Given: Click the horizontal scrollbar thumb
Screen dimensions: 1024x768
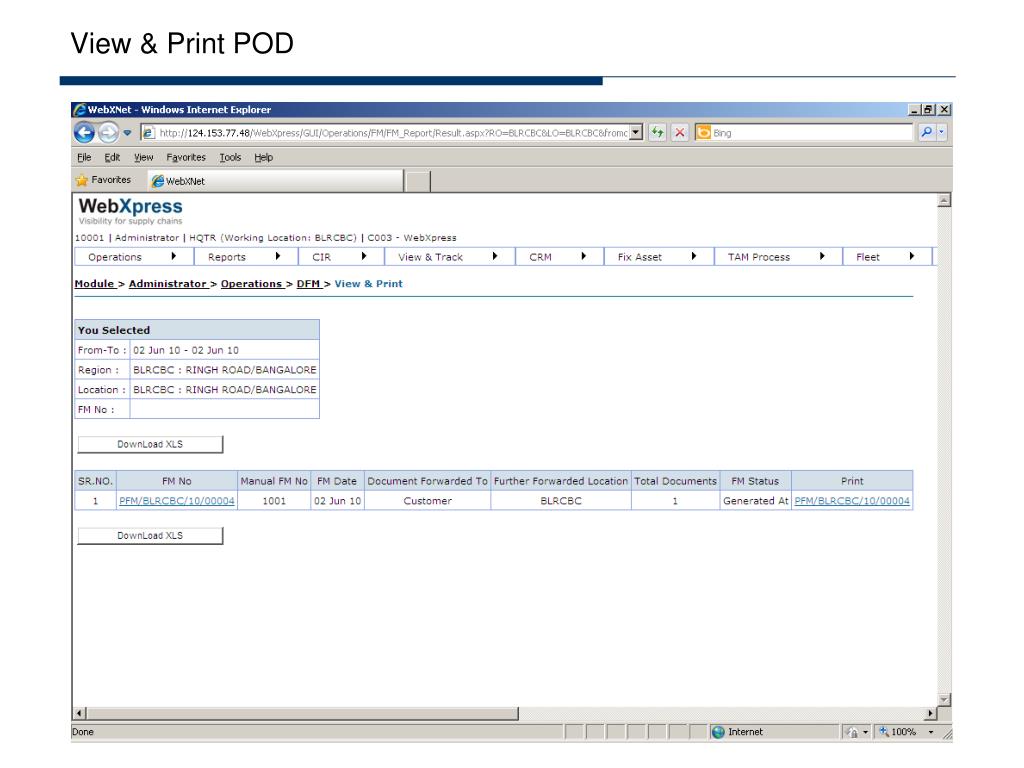Looking at the screenshot, I should [x=302, y=713].
